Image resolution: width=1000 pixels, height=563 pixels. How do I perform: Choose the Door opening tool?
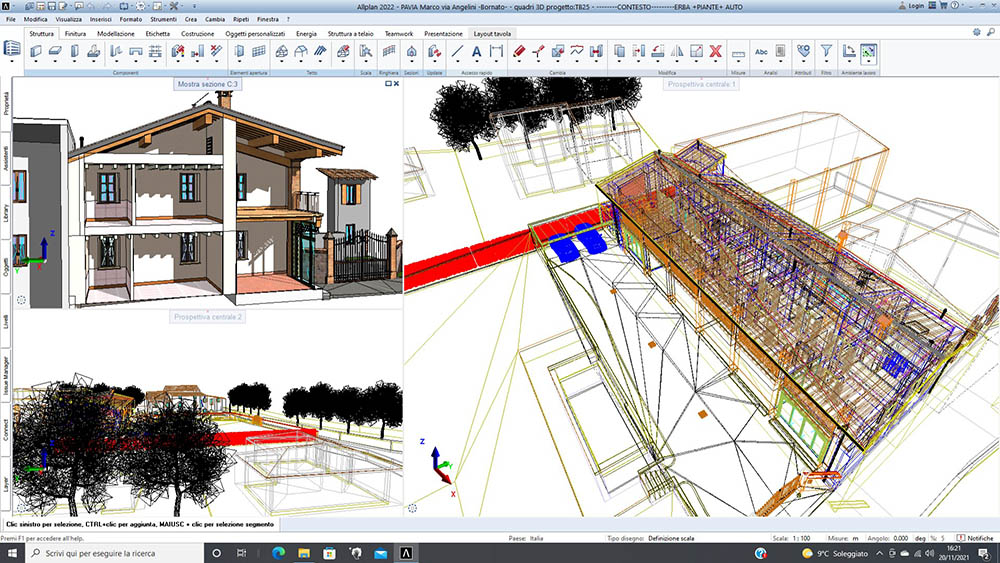(x=239, y=52)
